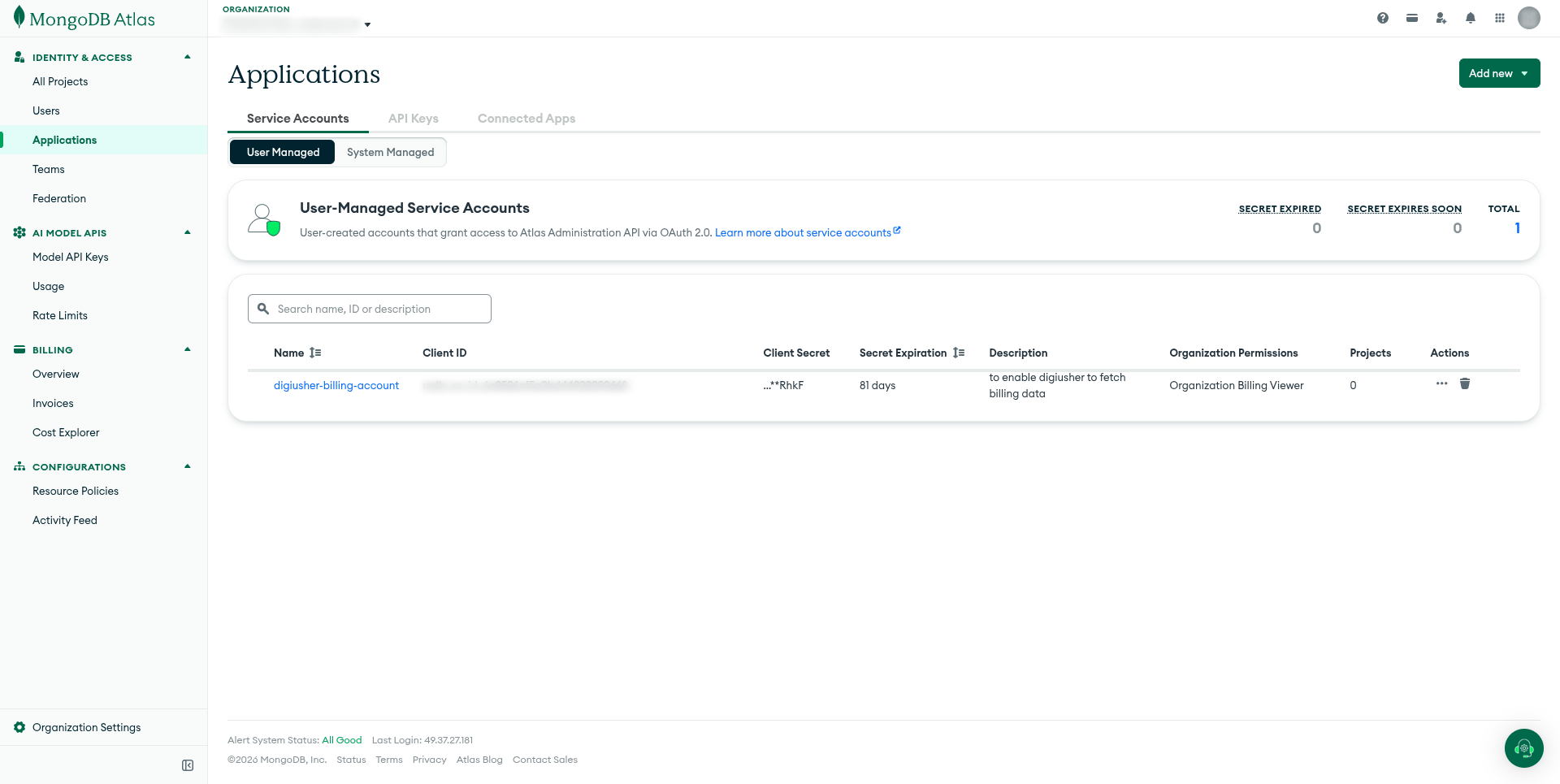The width and height of the screenshot is (1560, 784).
Task: Click the Organization Settings gear icon
Action: click(19, 727)
